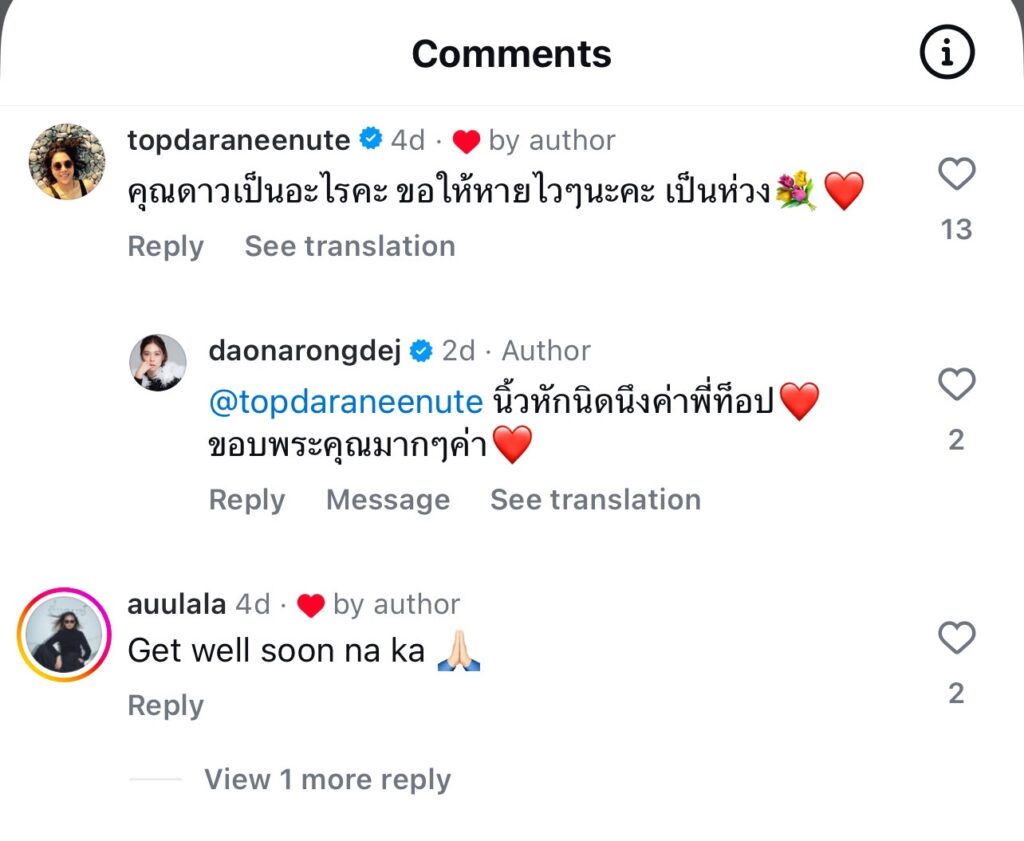The height and width of the screenshot is (841, 1024).
Task: Open daonarongdej's profile avatar
Action: coord(158,362)
